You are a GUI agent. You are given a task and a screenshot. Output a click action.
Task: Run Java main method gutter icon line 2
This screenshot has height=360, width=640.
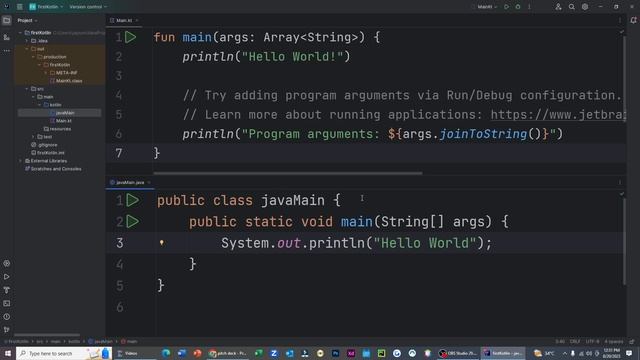[133, 222]
